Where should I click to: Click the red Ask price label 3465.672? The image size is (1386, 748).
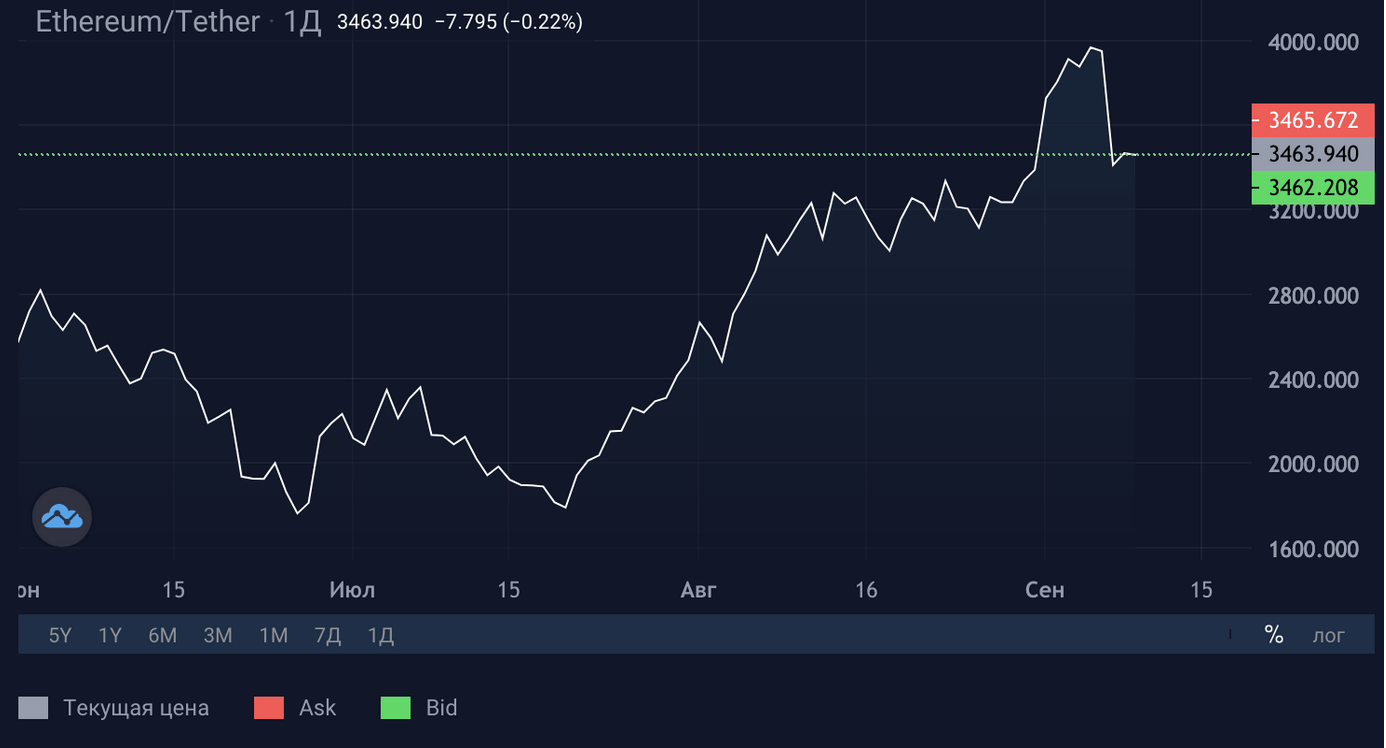pos(1313,121)
